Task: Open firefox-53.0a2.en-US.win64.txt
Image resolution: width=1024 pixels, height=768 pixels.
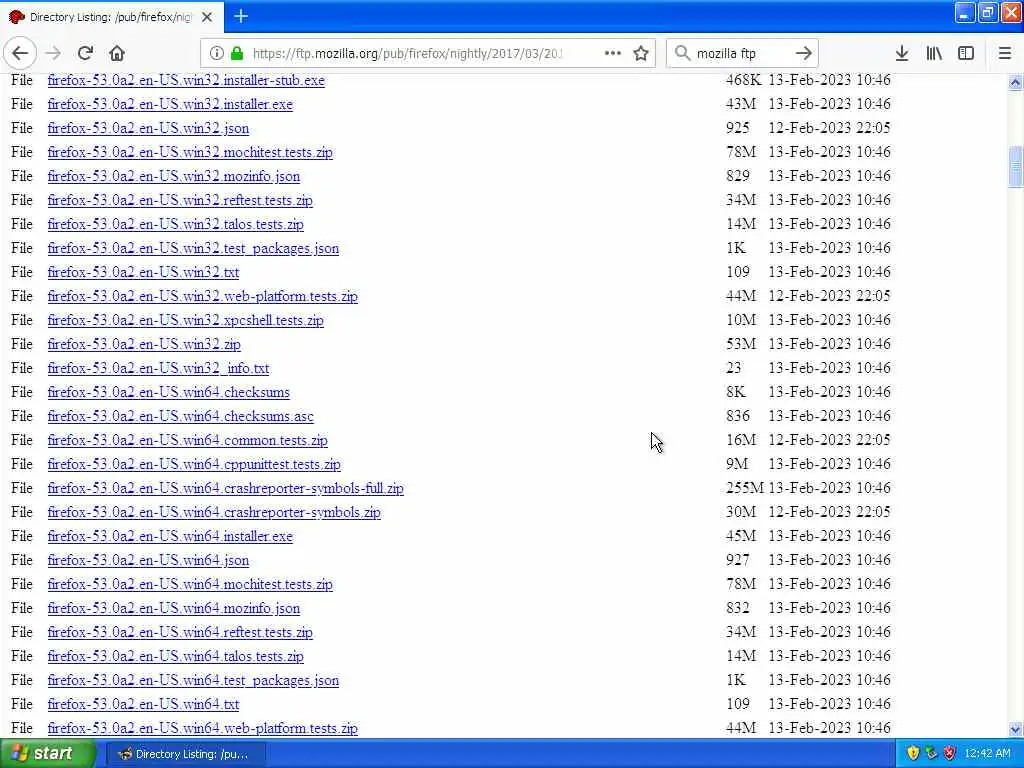Action: 143,705
